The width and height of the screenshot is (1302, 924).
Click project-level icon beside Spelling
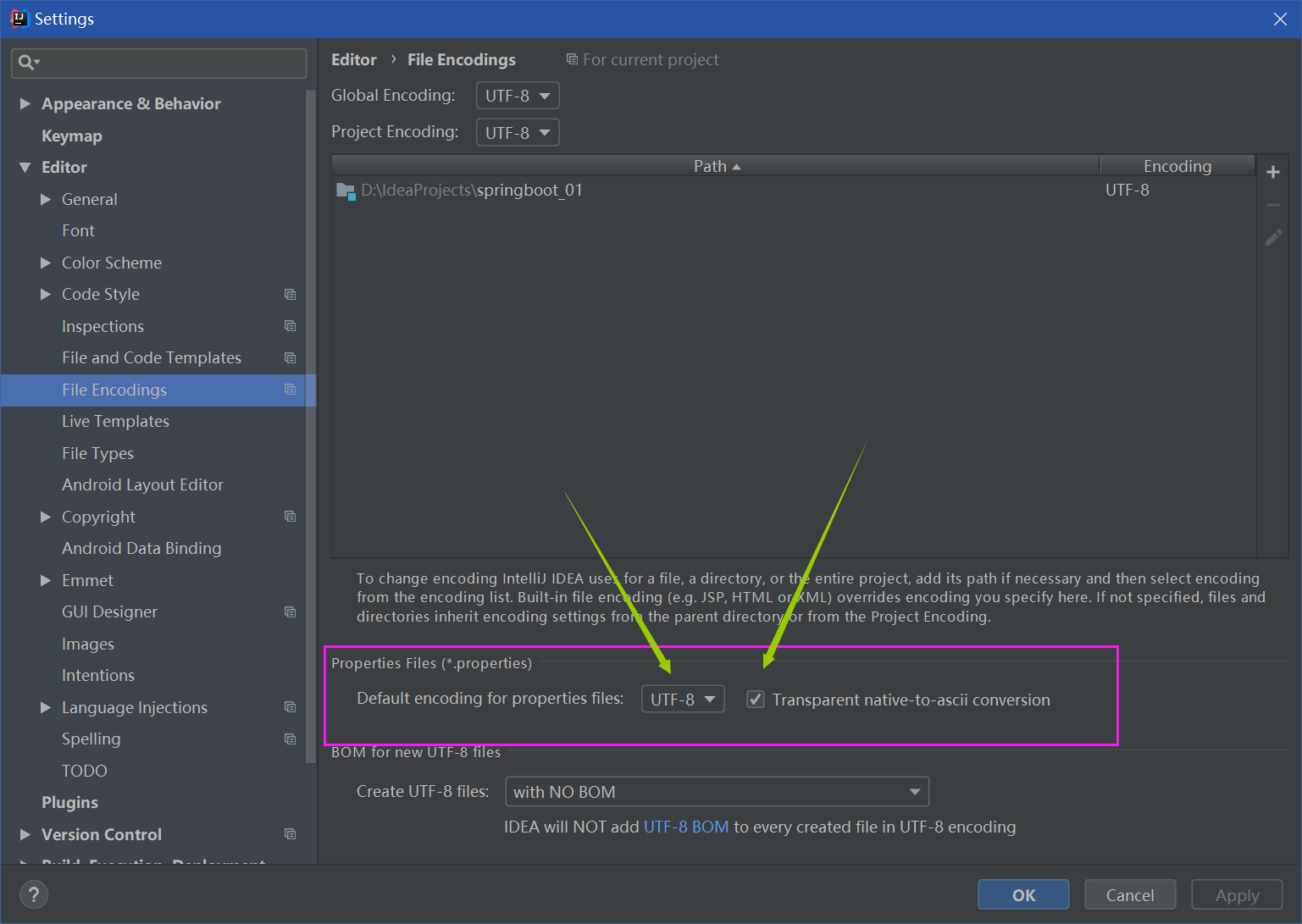pos(290,739)
